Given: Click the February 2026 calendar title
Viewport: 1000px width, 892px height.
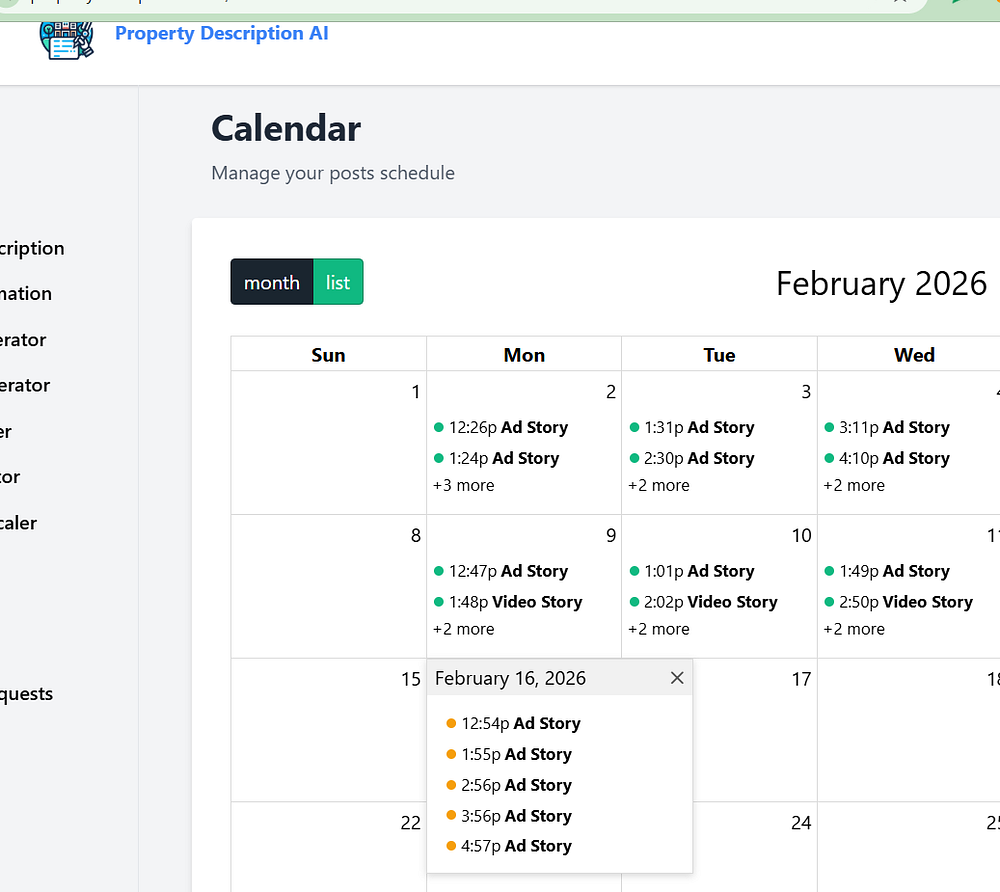Looking at the screenshot, I should point(881,283).
